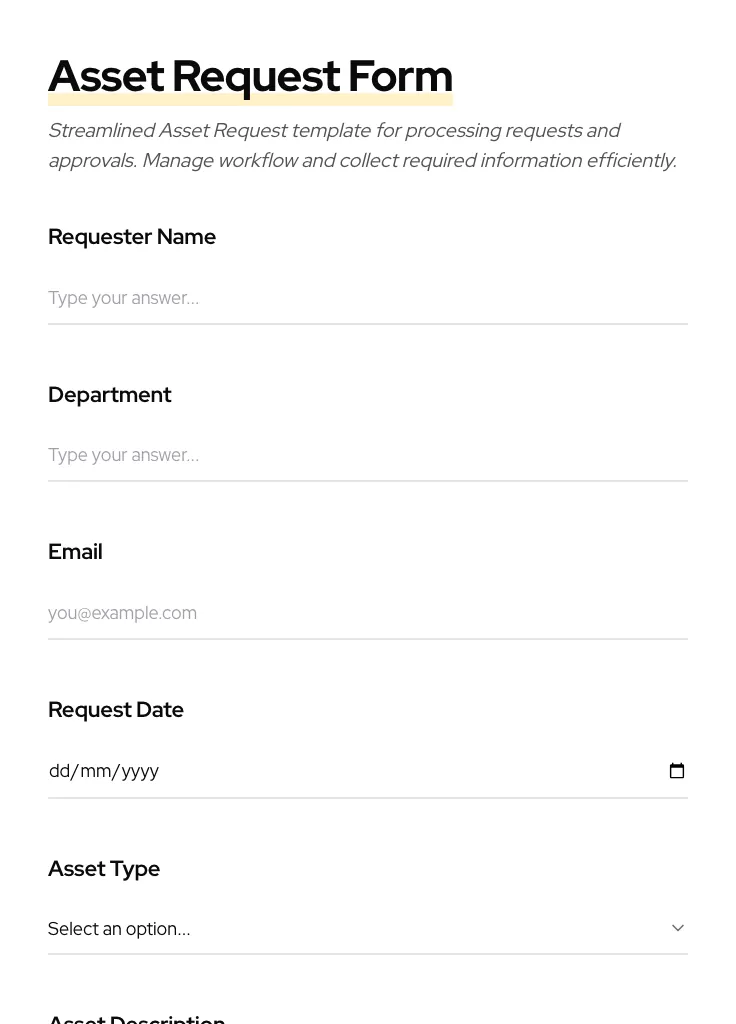Click the 'Requester Name' label
This screenshot has height=1024, width=736.
132,237
